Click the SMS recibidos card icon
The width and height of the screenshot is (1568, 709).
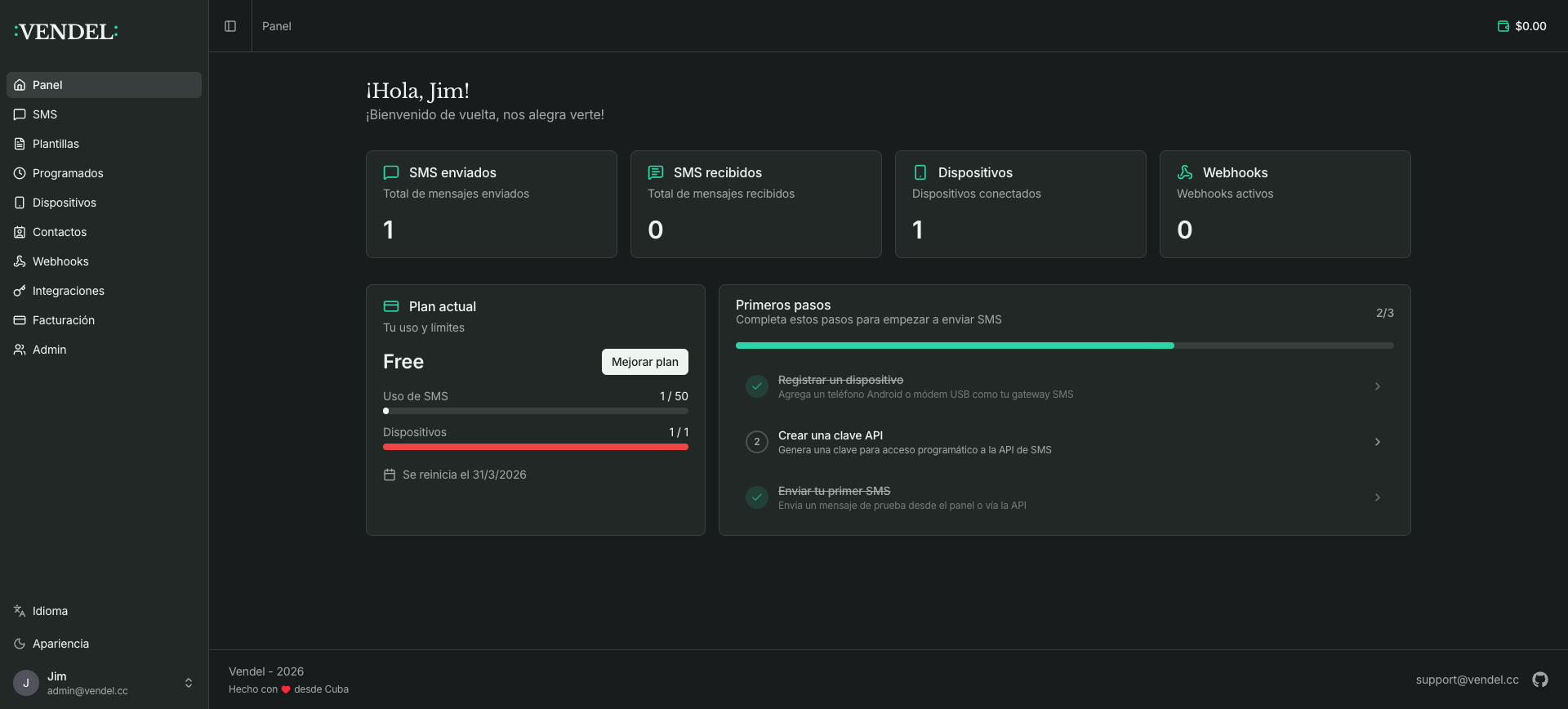point(656,172)
